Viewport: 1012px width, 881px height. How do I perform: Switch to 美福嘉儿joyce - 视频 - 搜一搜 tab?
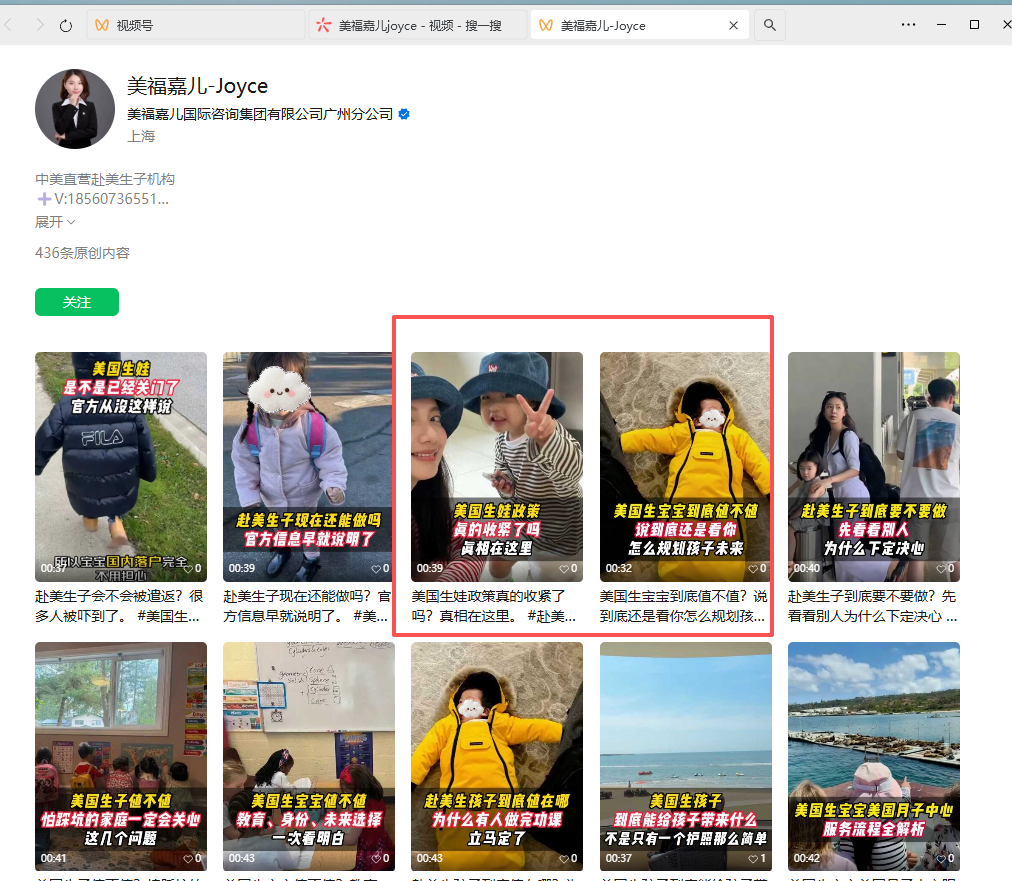pyautogui.click(x=418, y=25)
